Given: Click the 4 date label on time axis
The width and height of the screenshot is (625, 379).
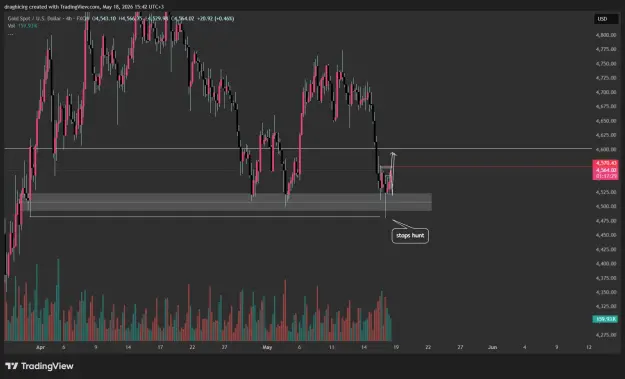Looking at the screenshot, I should 525,348.
